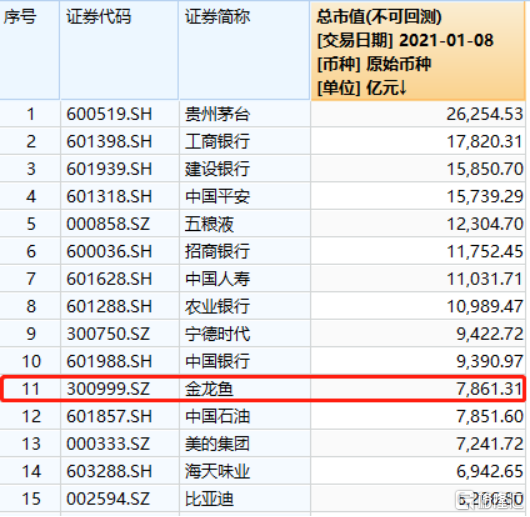Click the 序号 column header

tap(29, 50)
